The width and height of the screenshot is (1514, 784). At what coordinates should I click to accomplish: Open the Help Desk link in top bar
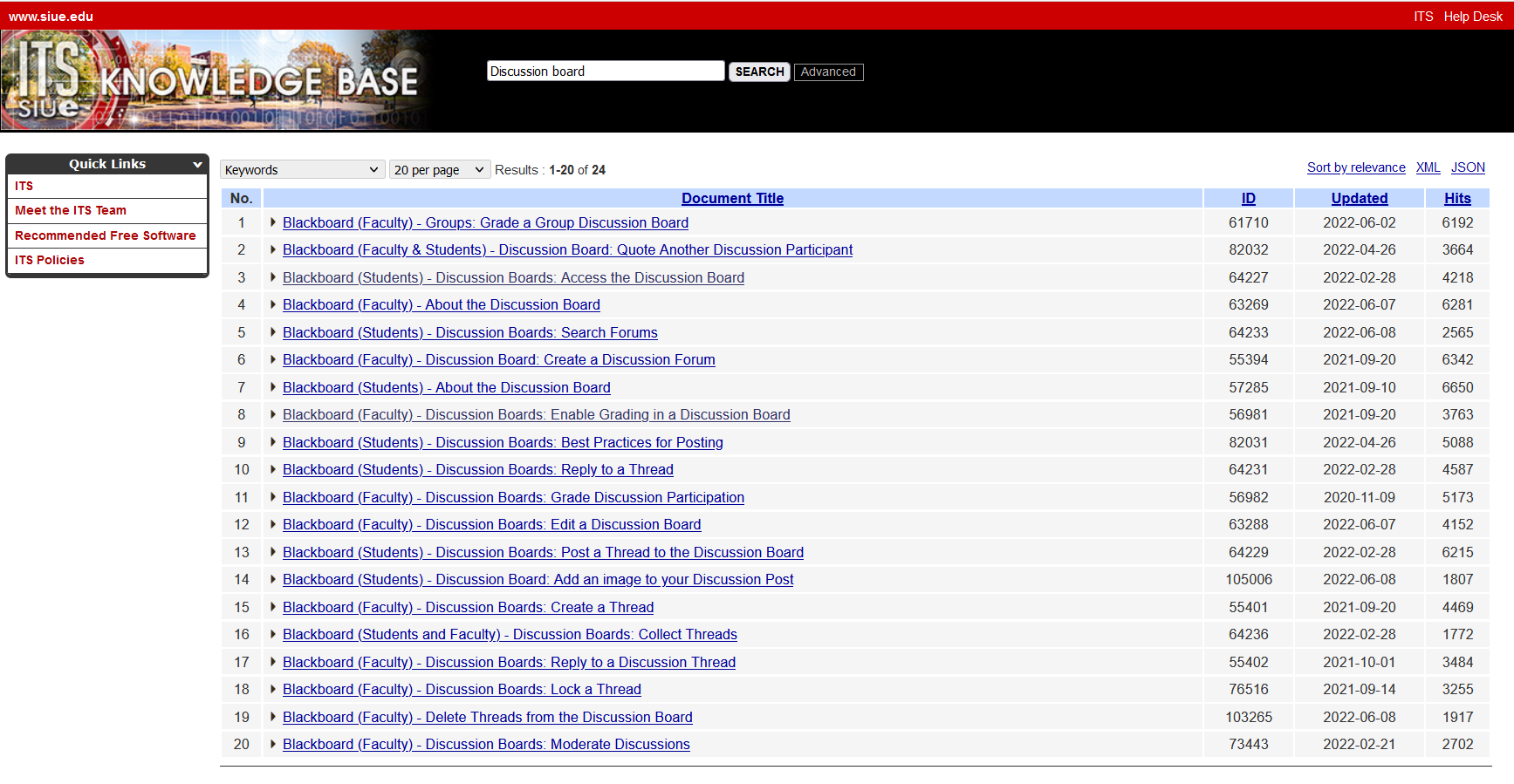point(1472,17)
